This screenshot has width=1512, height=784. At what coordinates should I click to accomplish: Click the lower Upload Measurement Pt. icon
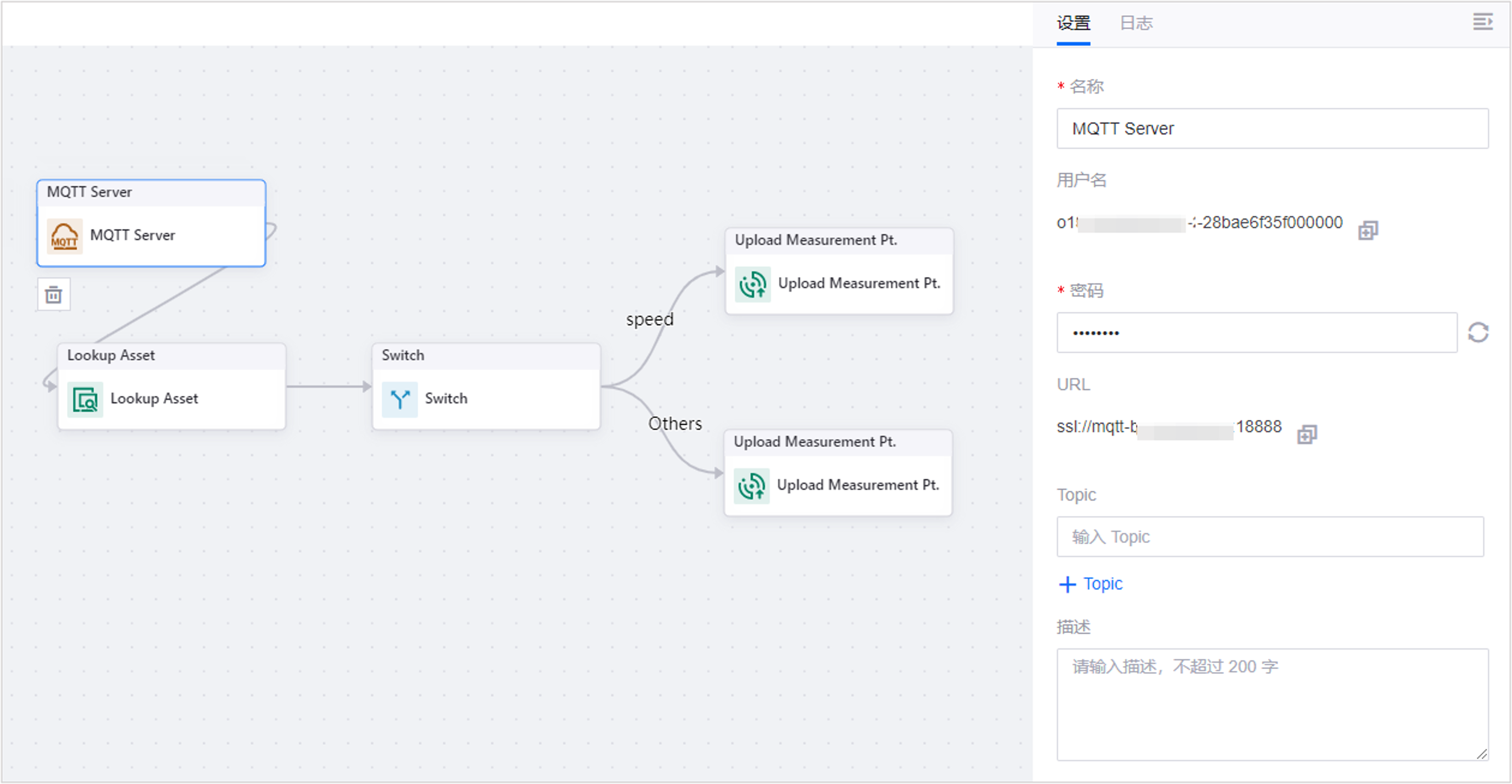tap(752, 485)
